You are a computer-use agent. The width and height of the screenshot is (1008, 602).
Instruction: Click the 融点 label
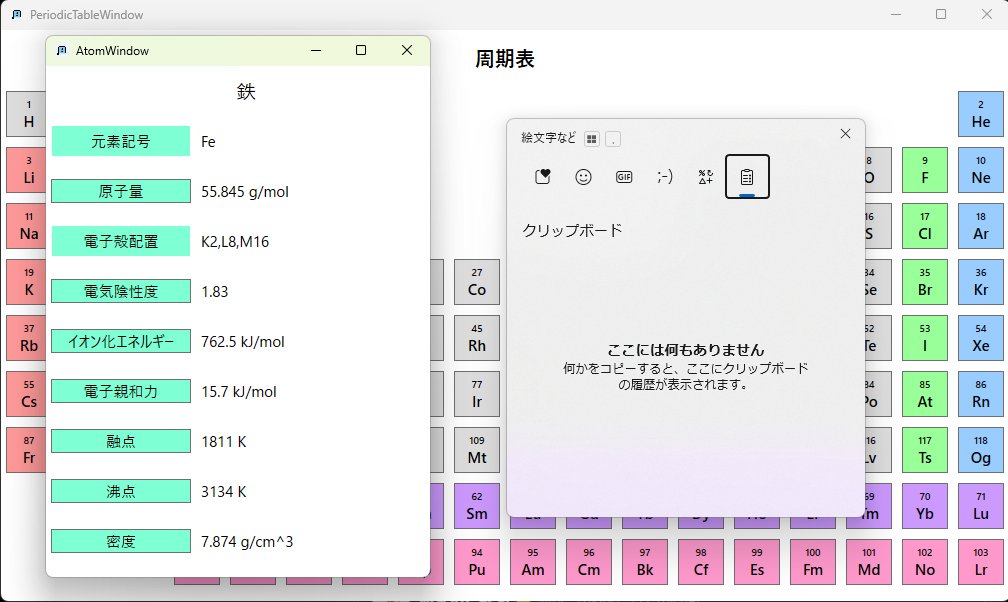pyautogui.click(x=121, y=441)
